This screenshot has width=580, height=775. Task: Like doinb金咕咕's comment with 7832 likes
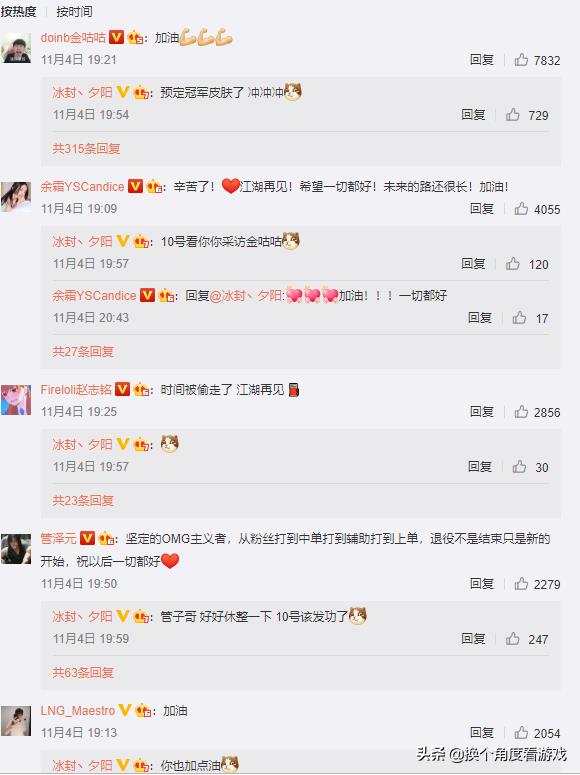(x=521, y=60)
